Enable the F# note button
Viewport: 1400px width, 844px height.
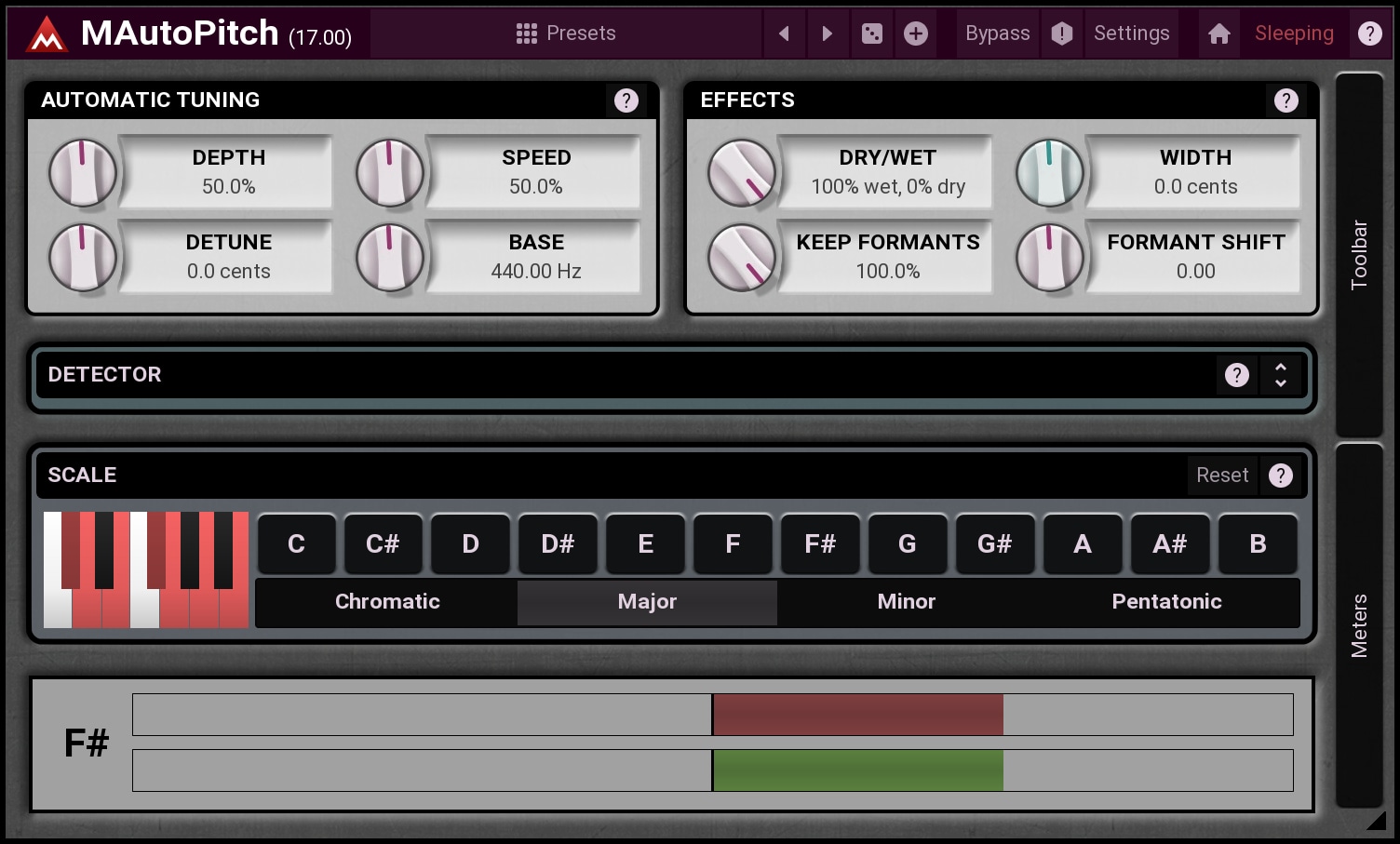tap(820, 544)
